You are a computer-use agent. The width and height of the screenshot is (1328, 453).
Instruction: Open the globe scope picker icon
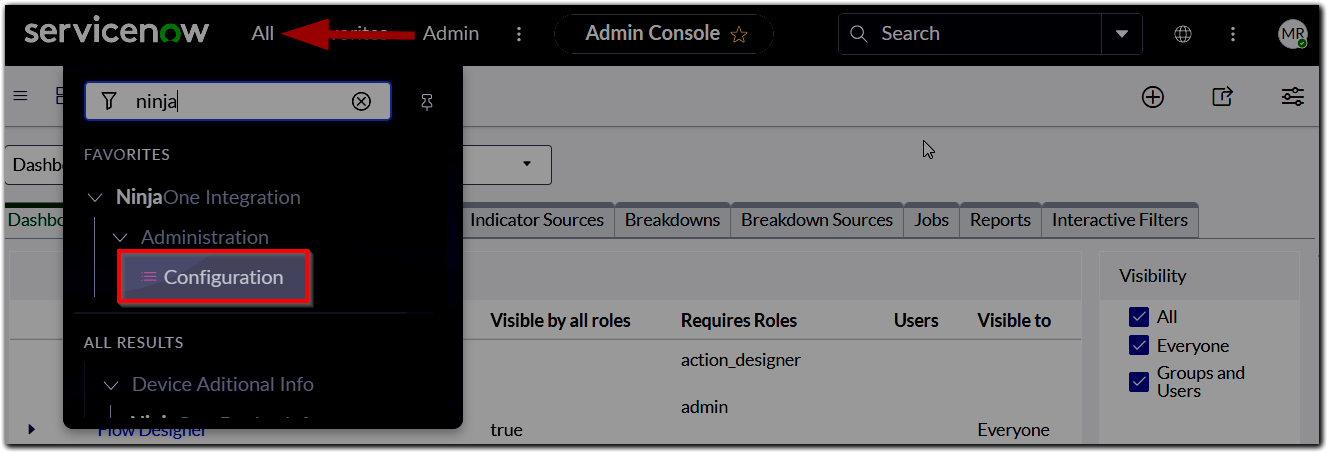(1183, 34)
